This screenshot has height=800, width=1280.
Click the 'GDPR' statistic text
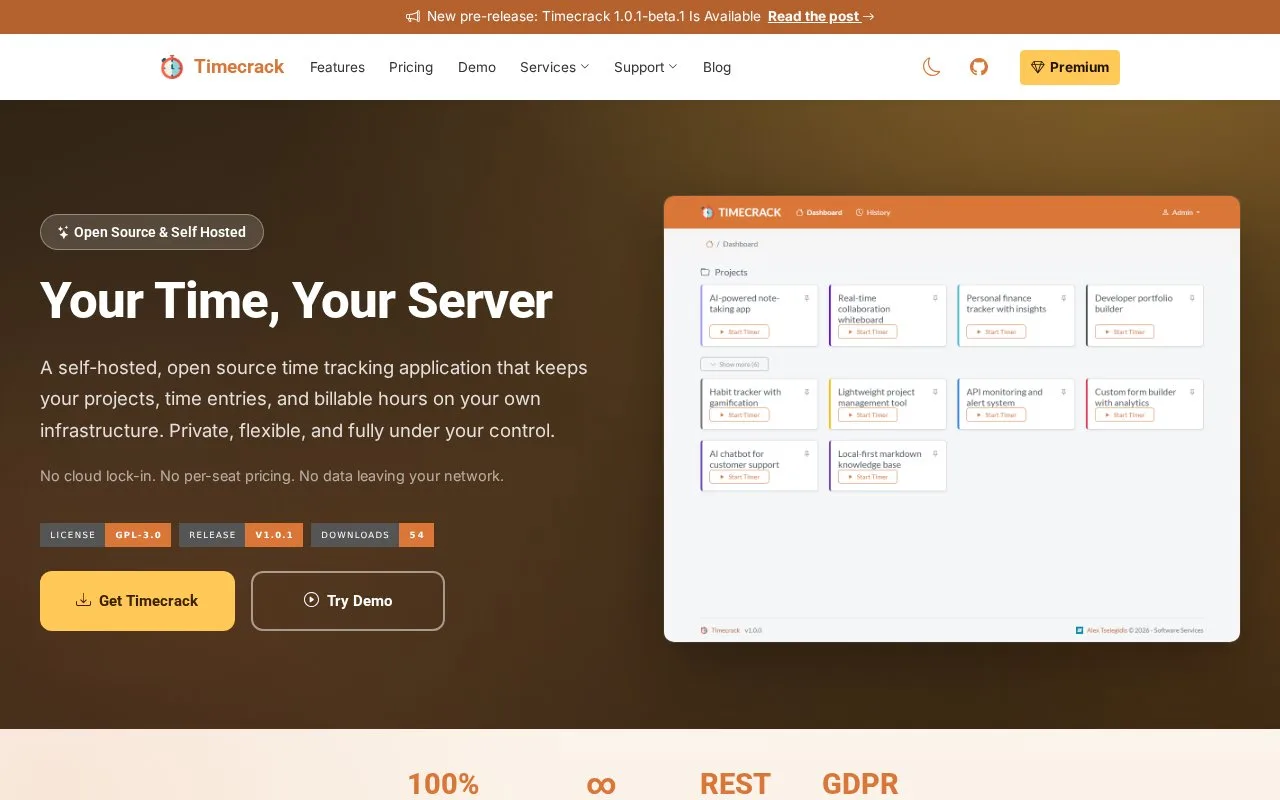click(860, 784)
